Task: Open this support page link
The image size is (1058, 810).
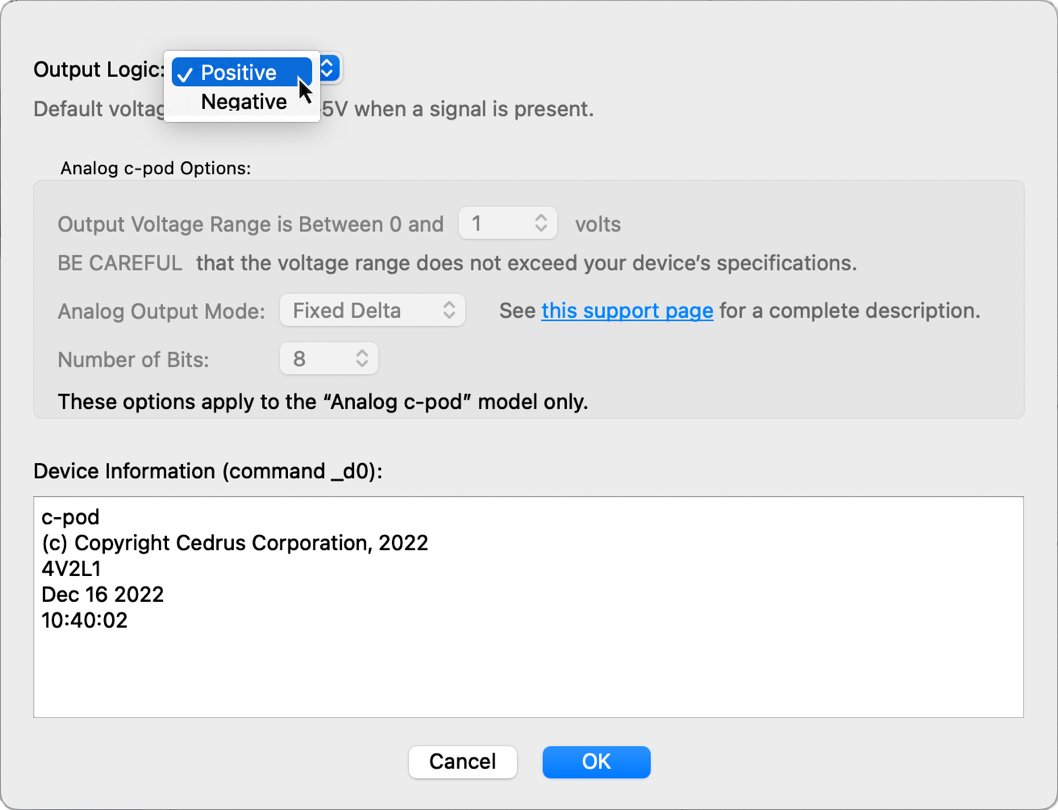Action: click(627, 311)
